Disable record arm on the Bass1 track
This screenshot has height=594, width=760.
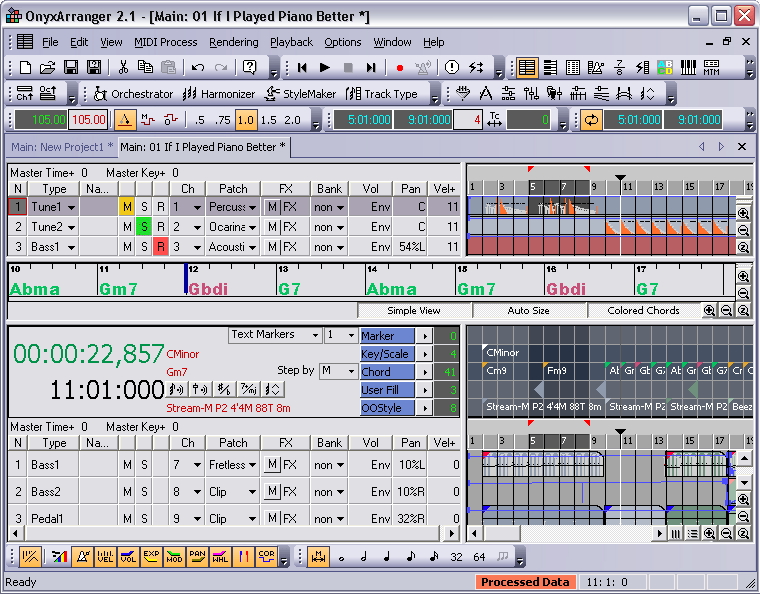pyautogui.click(x=160, y=247)
